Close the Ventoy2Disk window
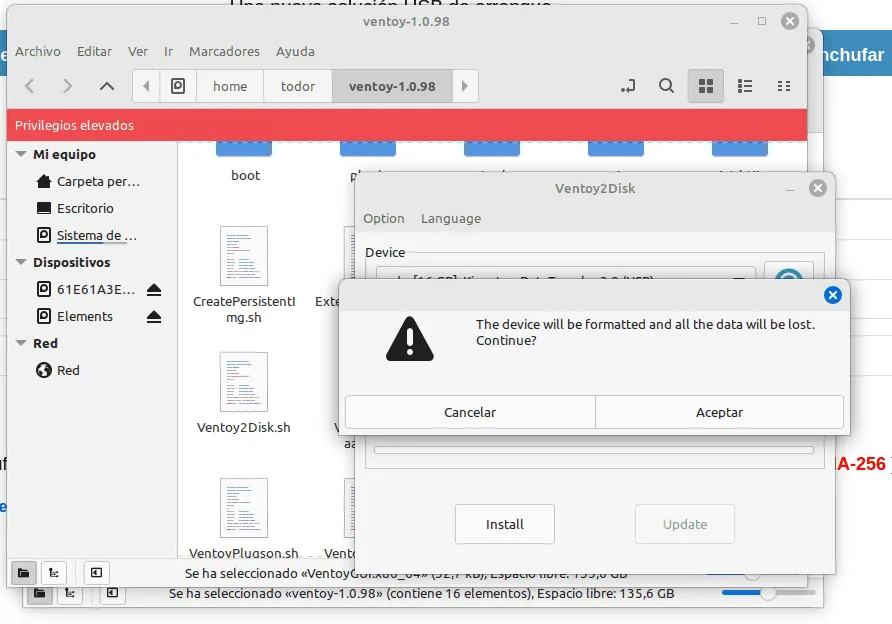 click(817, 188)
